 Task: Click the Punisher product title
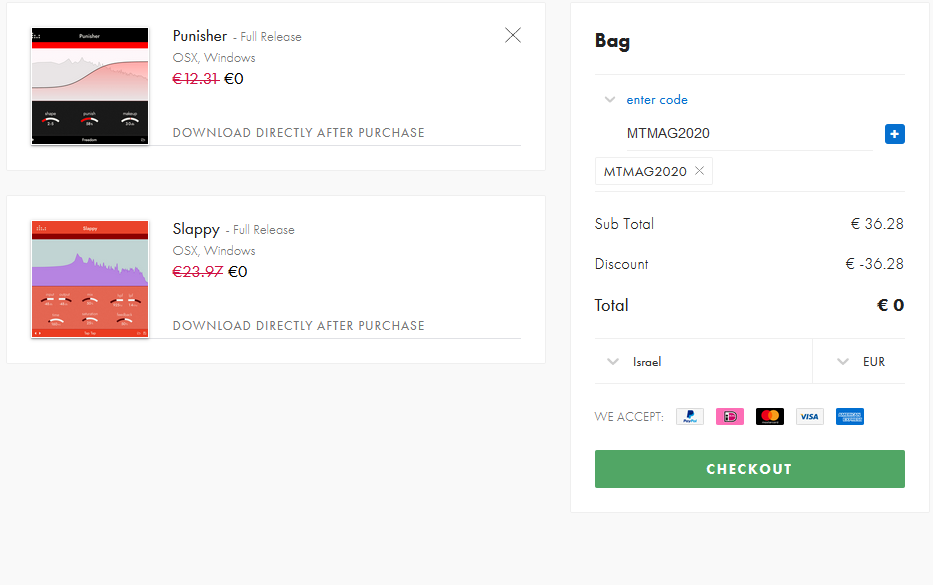click(200, 36)
